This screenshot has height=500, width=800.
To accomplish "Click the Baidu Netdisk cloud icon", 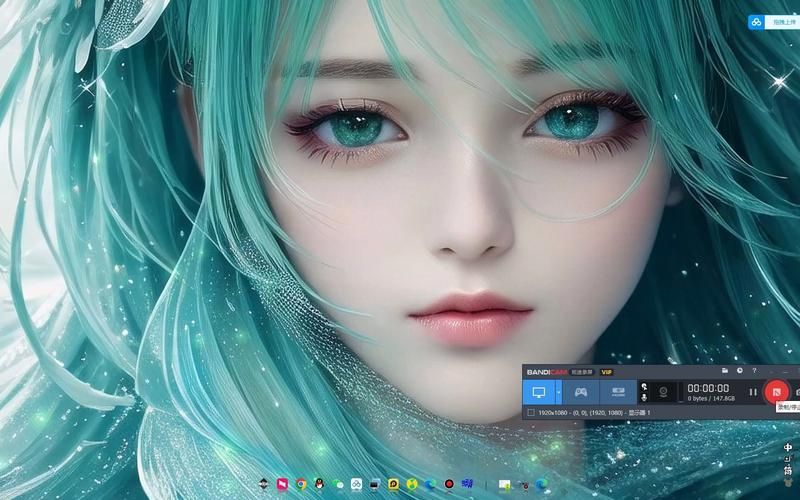I will click(x=756, y=22).
